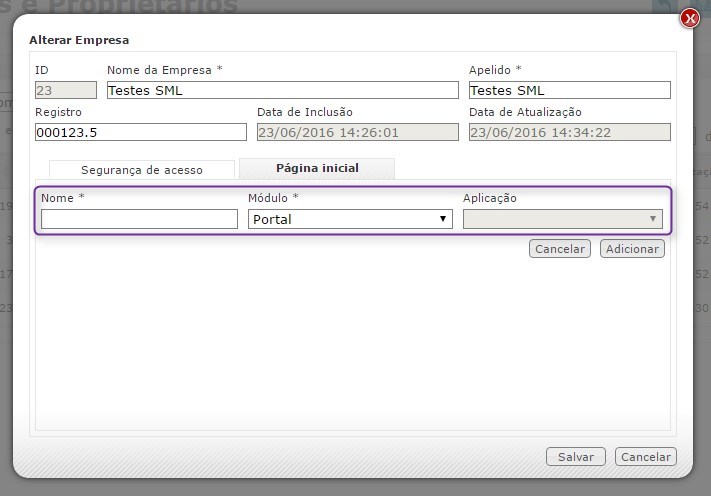This screenshot has width=711, height=496.
Task: Click the disabled ID field showing 23
Action: (65, 90)
